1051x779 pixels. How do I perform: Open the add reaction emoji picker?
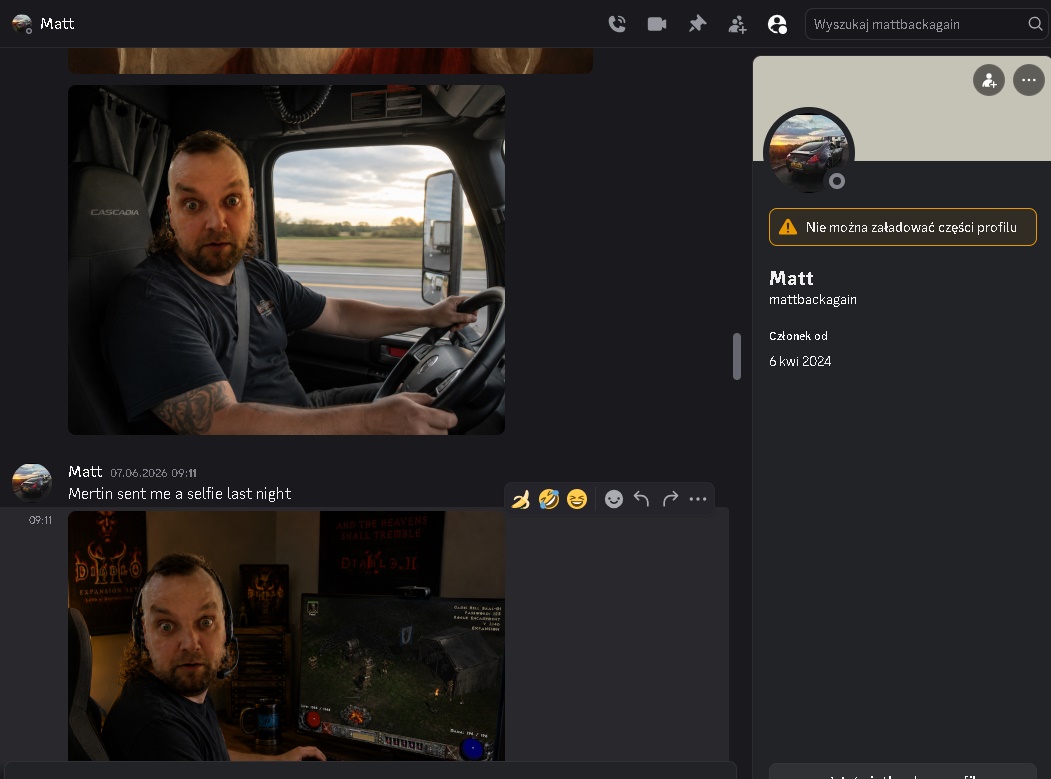[613, 499]
